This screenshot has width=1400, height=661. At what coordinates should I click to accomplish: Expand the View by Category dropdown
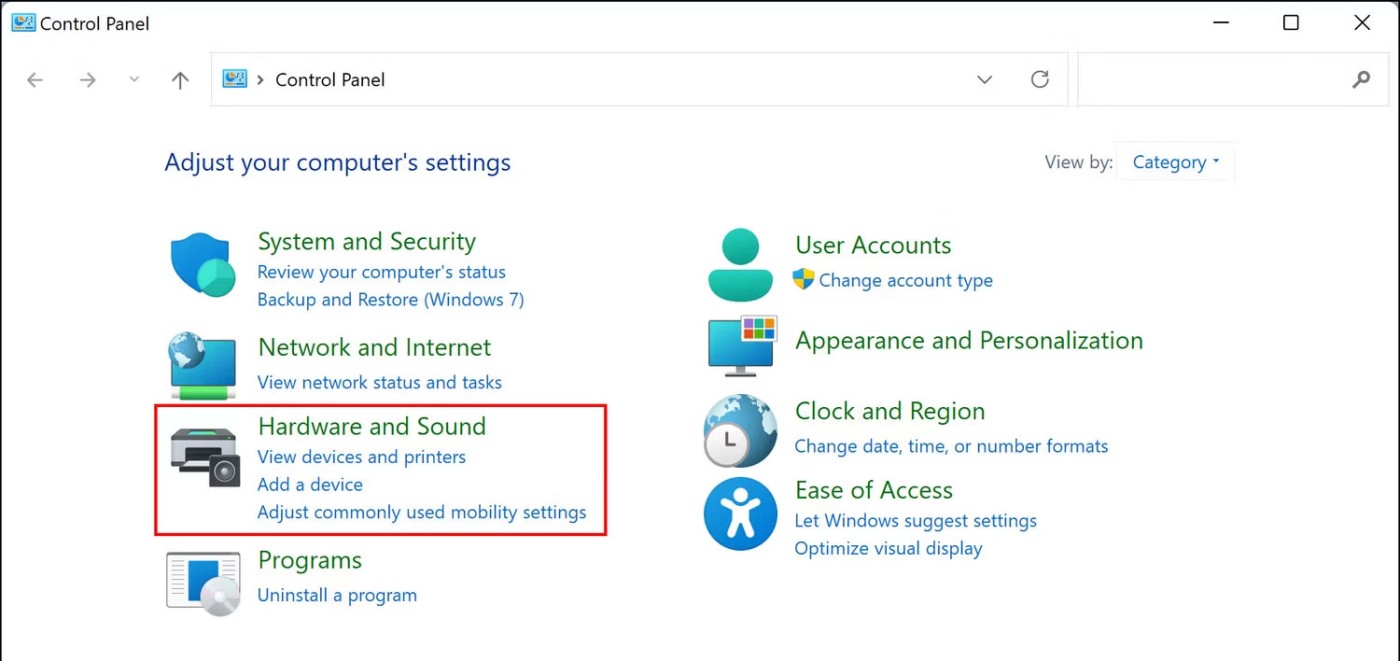(x=1175, y=162)
